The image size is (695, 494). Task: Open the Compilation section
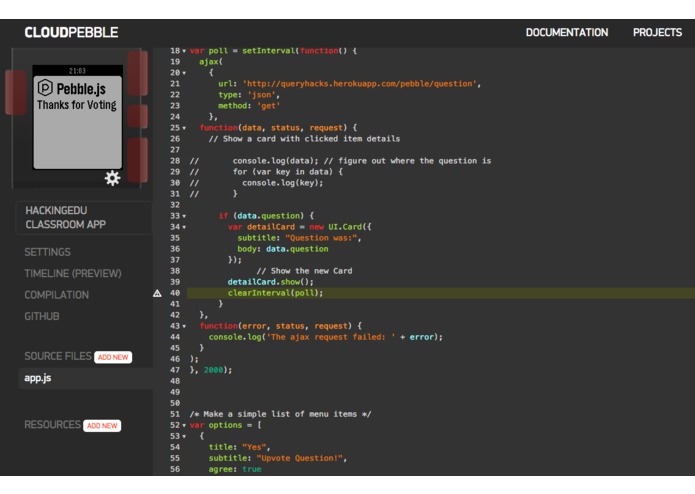[x=57, y=295]
